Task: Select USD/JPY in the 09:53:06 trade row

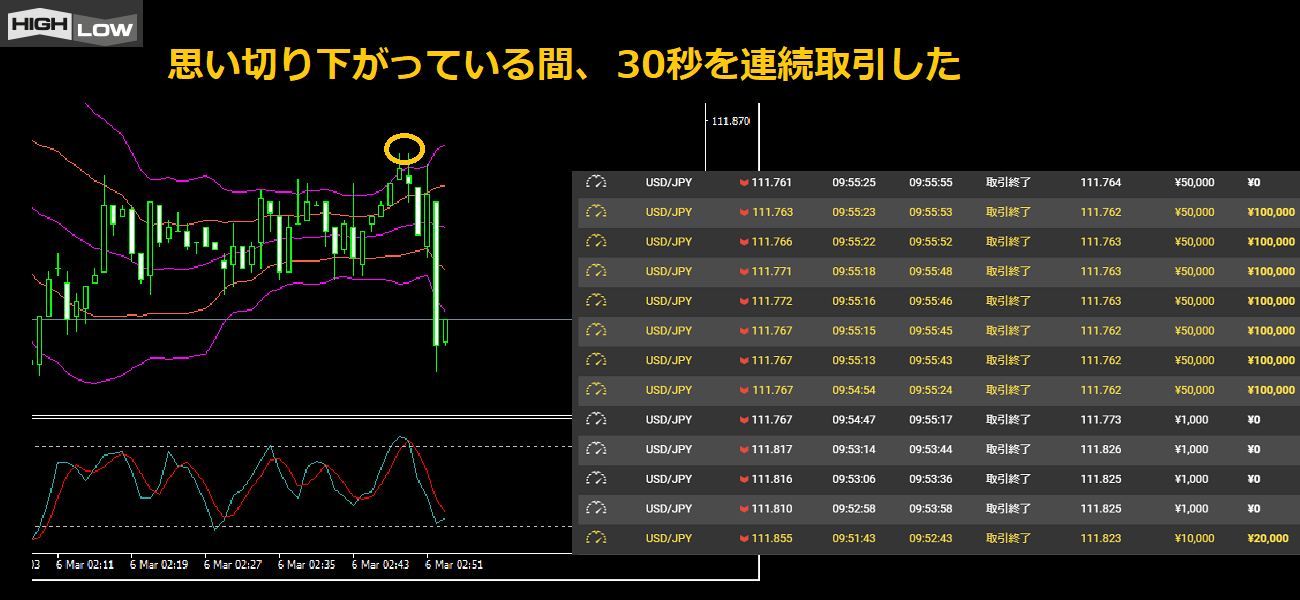Action: (669, 479)
